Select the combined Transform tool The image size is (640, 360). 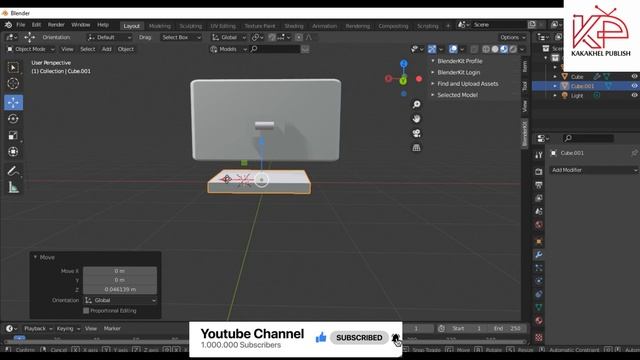[x=13, y=152]
